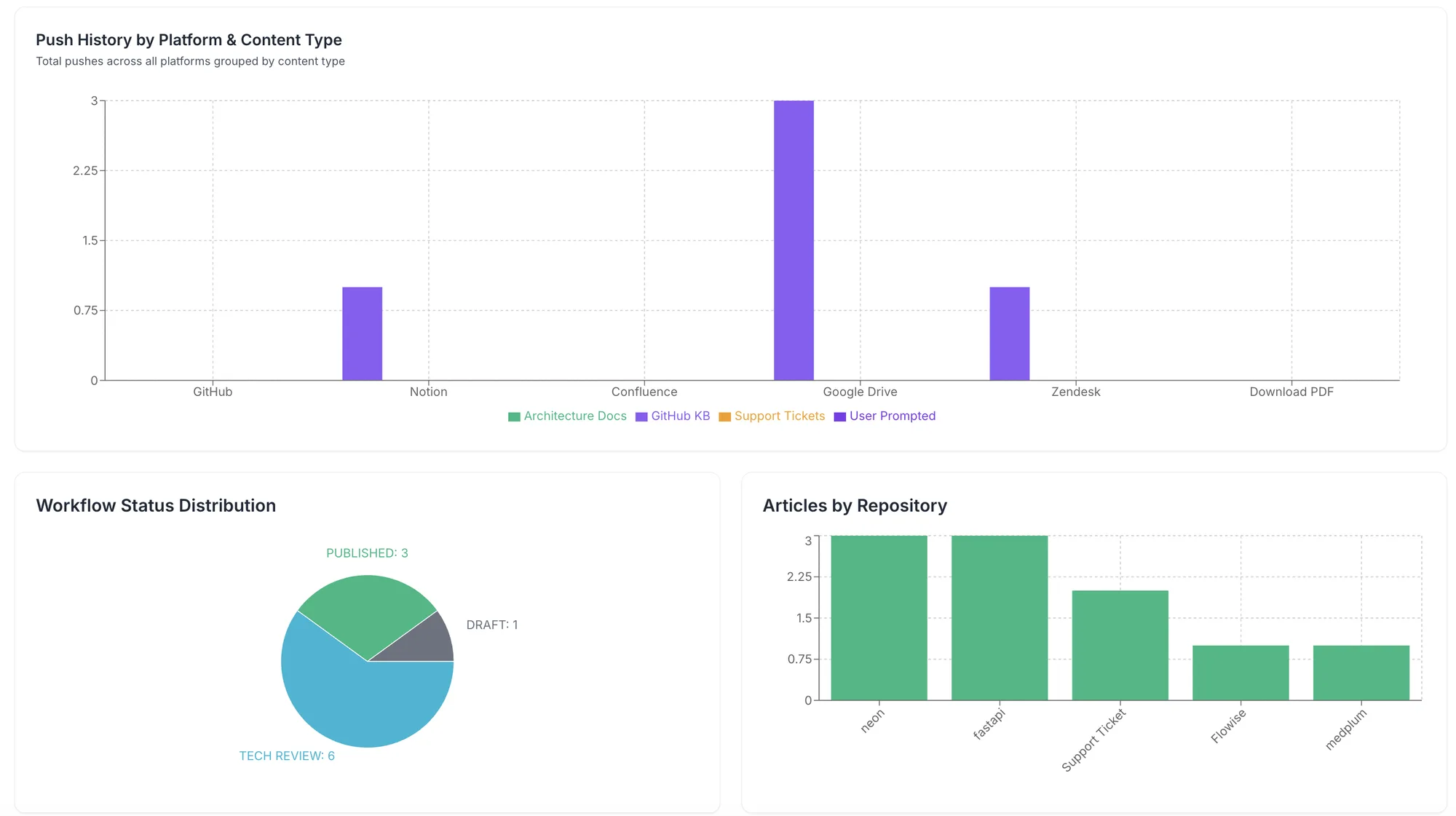The image size is (1456, 816).
Task: Click the Notion purple bar
Action: [363, 333]
